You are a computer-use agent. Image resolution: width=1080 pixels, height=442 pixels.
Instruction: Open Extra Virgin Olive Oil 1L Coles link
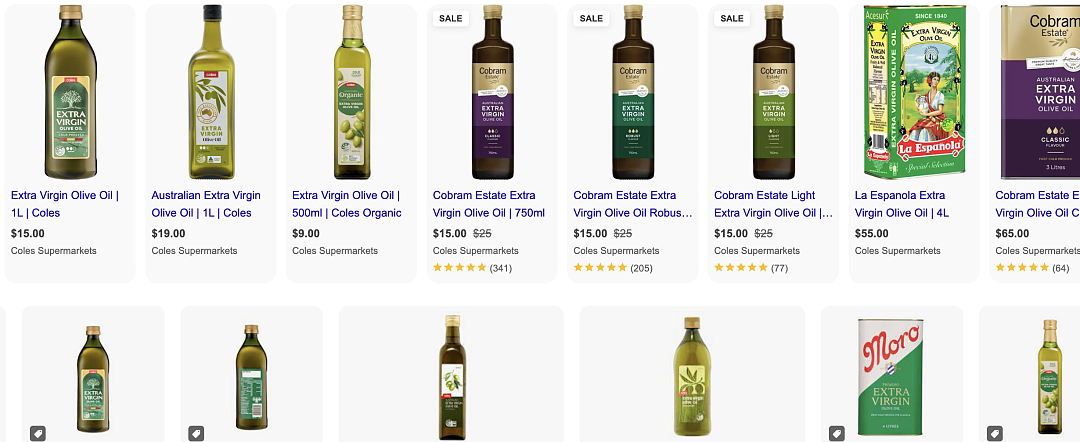(x=65, y=204)
